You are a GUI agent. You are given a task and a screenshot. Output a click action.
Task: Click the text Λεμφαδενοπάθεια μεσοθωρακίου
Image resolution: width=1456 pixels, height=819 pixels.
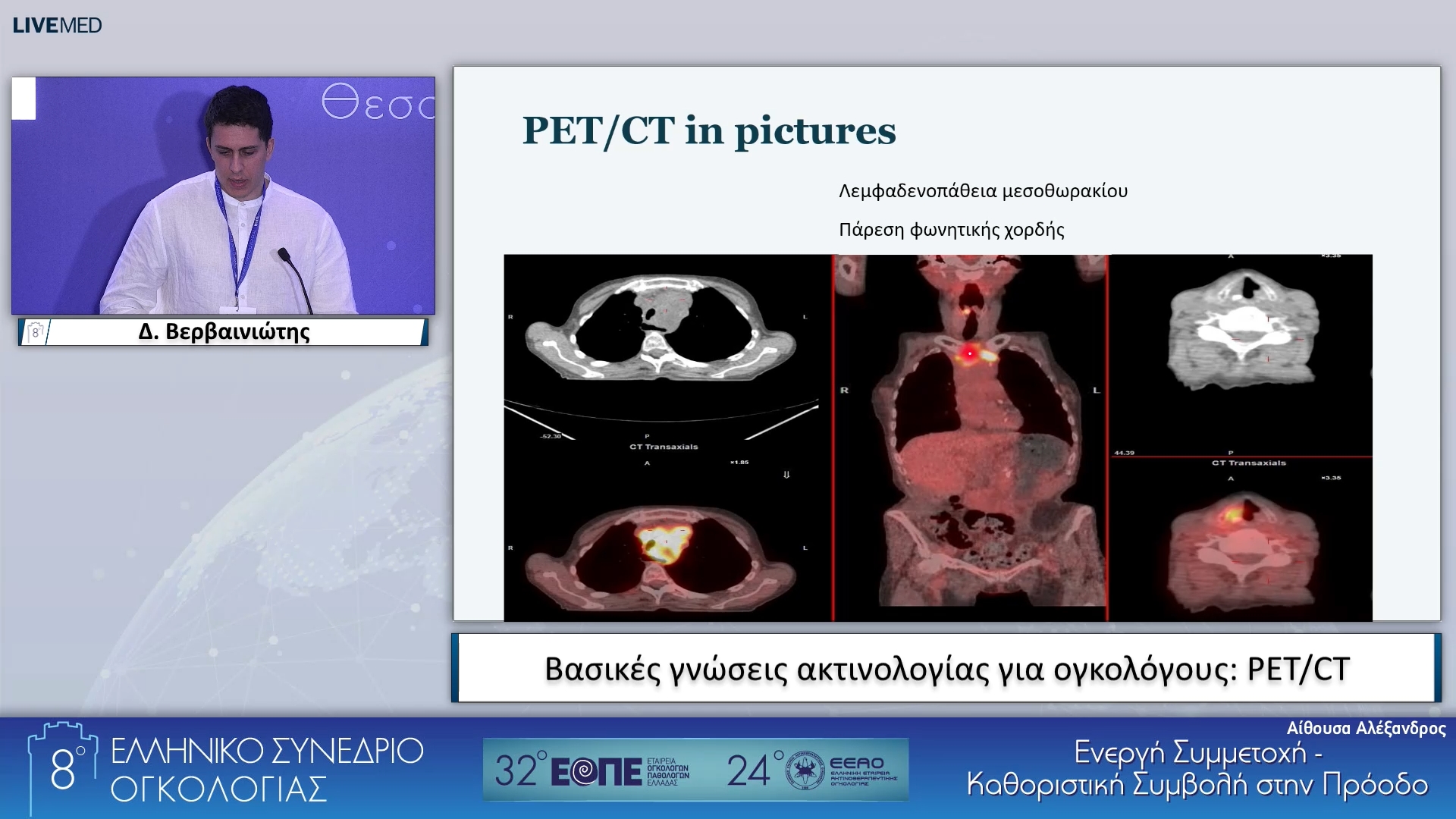pos(983,191)
